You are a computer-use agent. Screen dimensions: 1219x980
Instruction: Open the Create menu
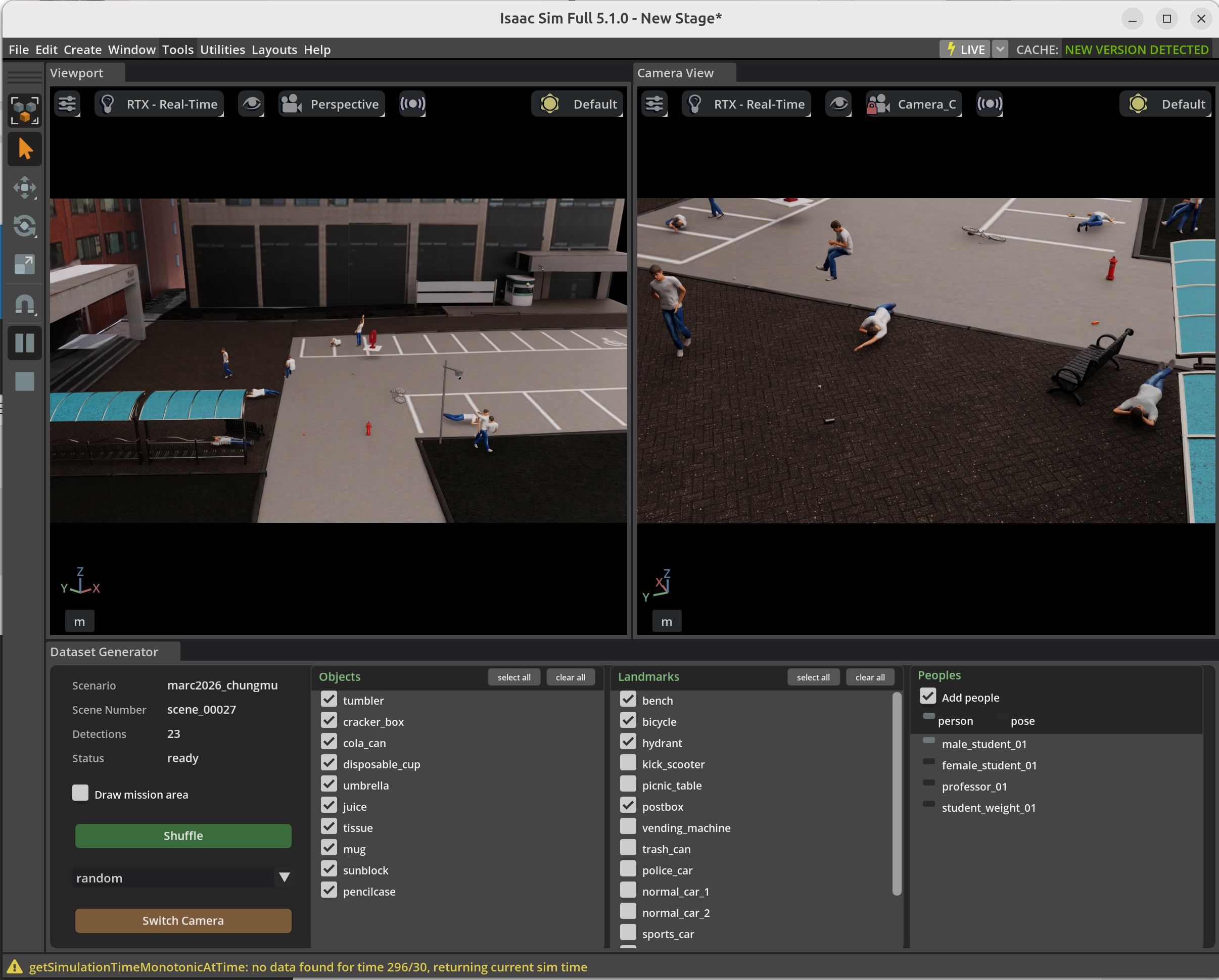(x=82, y=50)
